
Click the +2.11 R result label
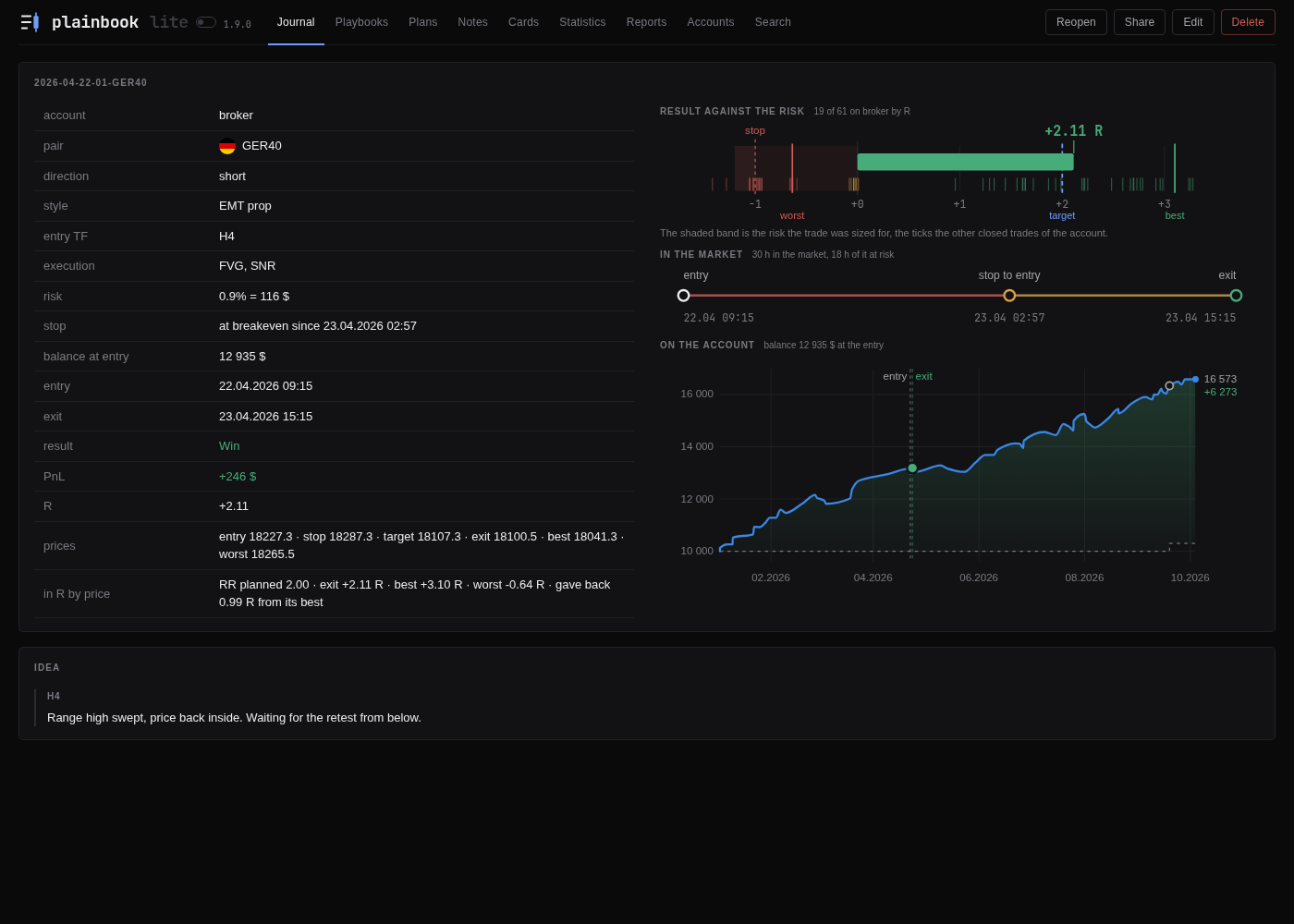1073,131
